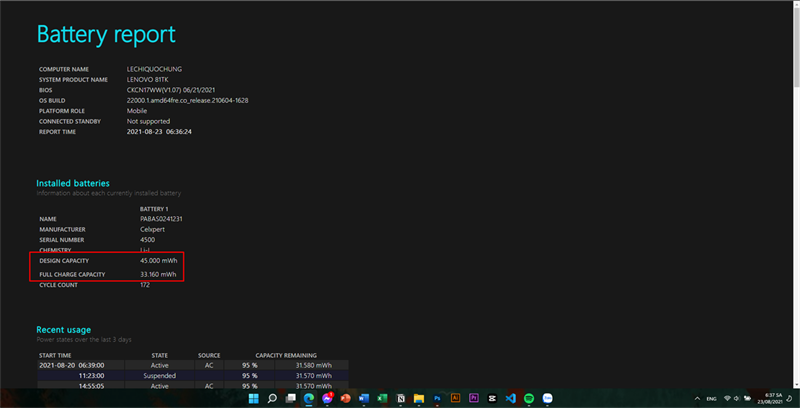Toggle focus assist moon icon

[x=789, y=398]
